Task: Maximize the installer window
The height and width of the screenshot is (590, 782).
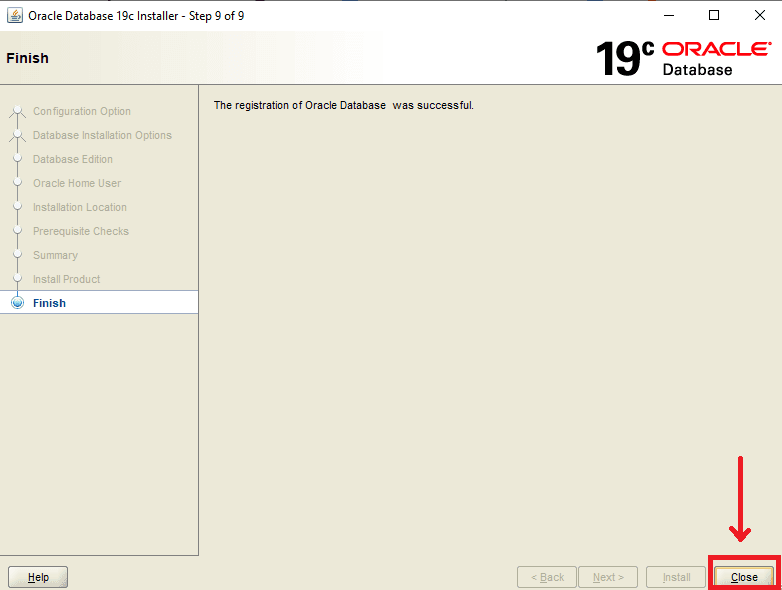Action: pyautogui.click(x=713, y=15)
